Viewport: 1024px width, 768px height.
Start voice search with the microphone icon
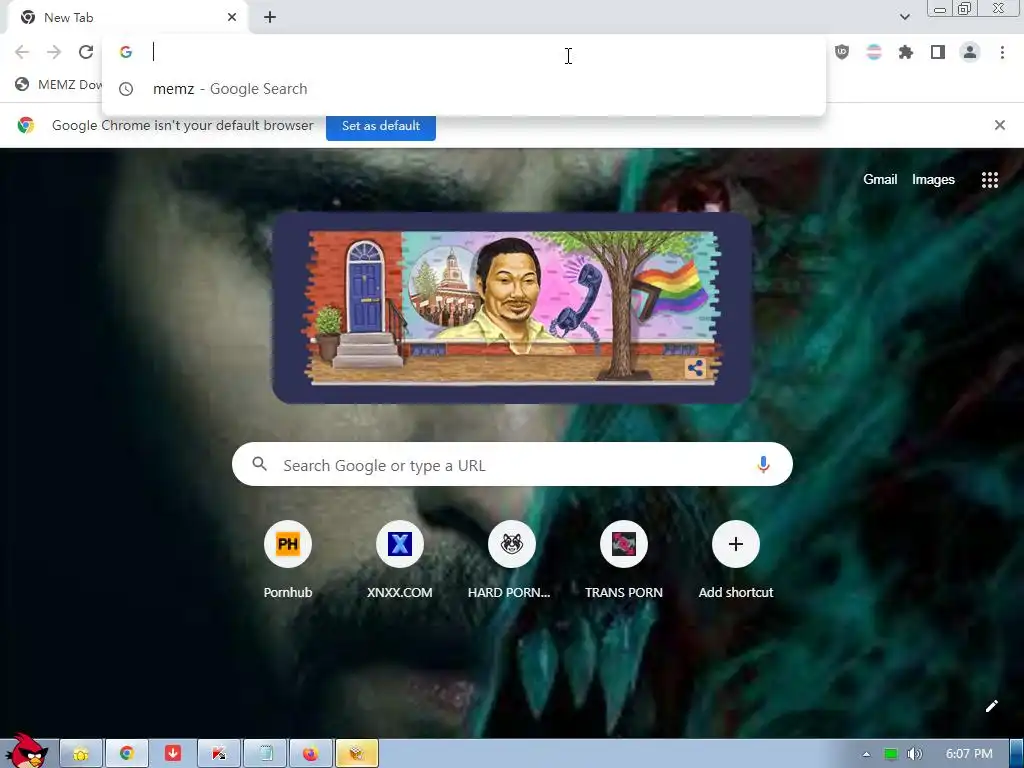(763, 464)
